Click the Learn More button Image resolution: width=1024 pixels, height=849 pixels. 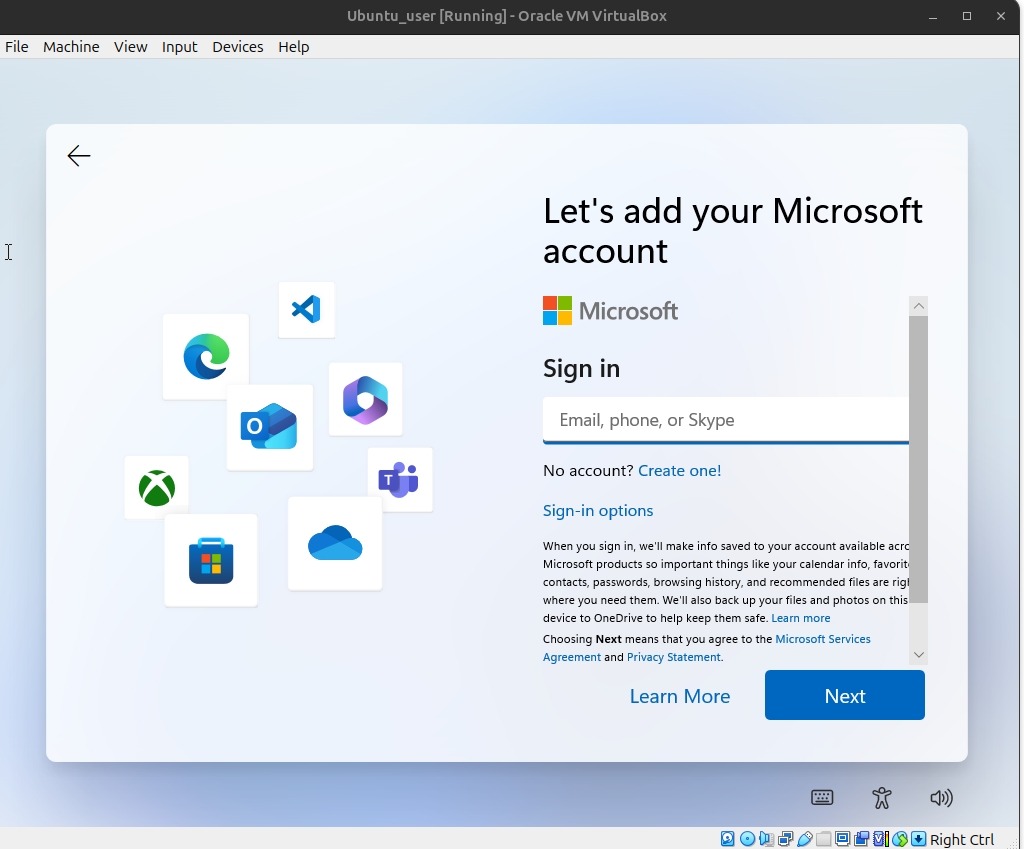[x=679, y=696]
